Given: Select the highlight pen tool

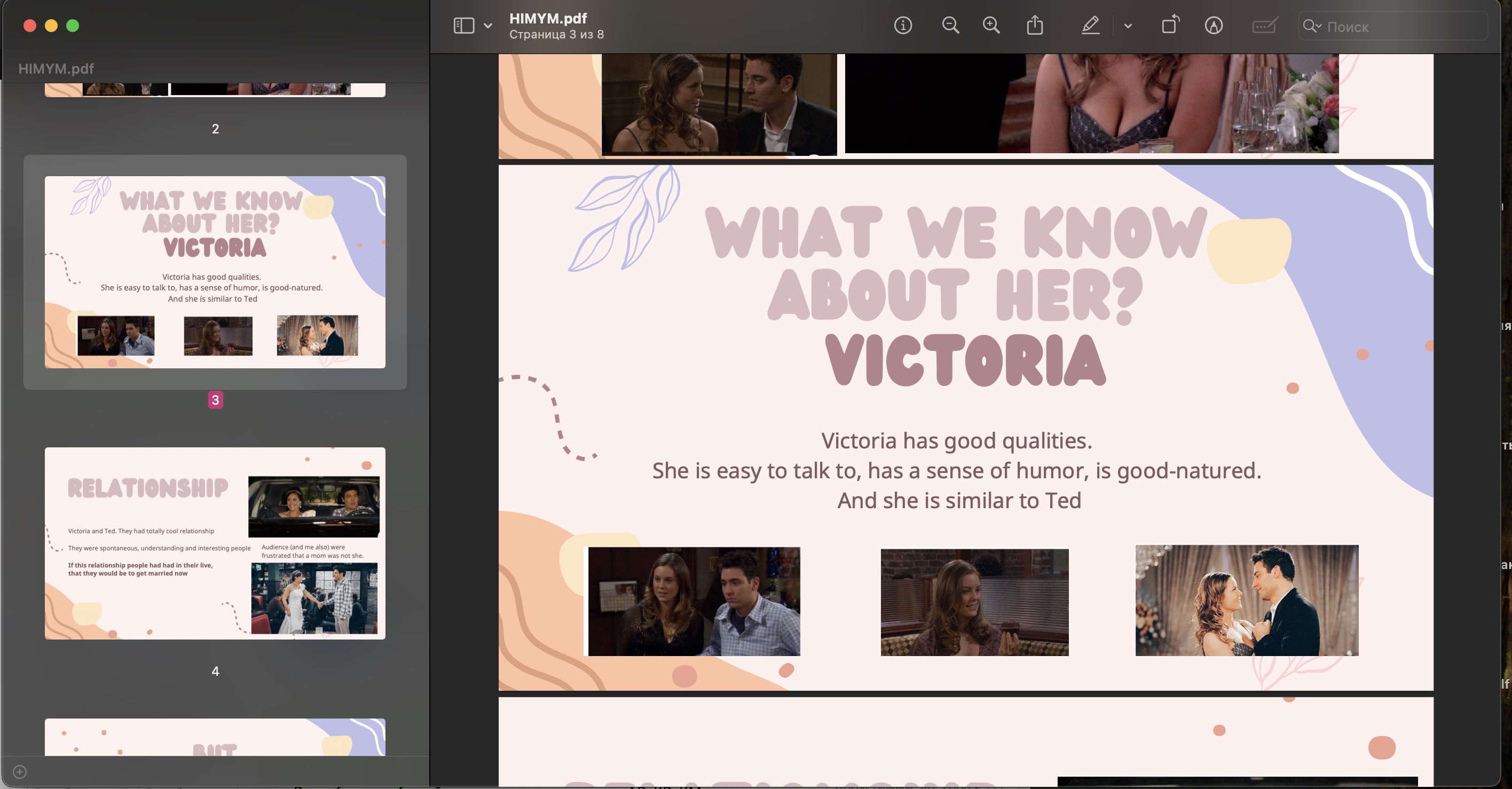Looking at the screenshot, I should (x=1090, y=25).
